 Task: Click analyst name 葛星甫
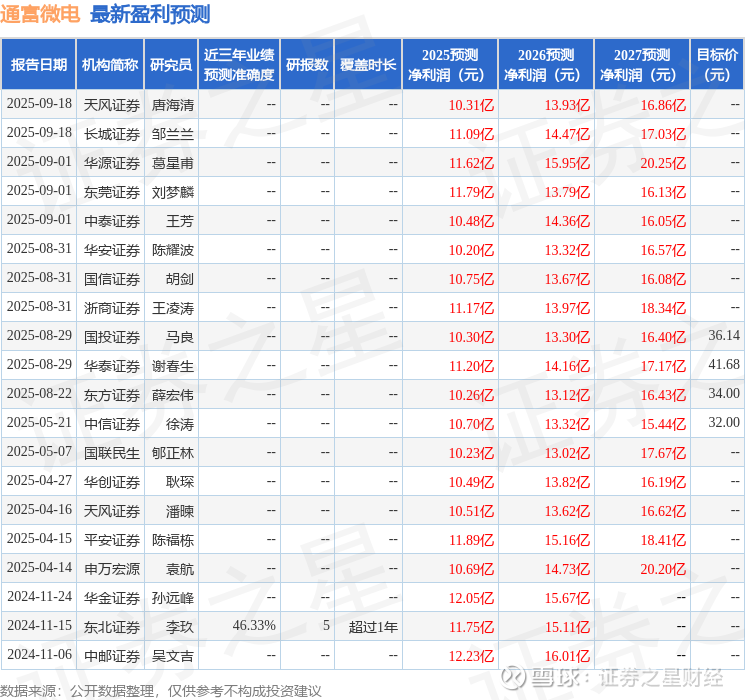click(x=173, y=163)
